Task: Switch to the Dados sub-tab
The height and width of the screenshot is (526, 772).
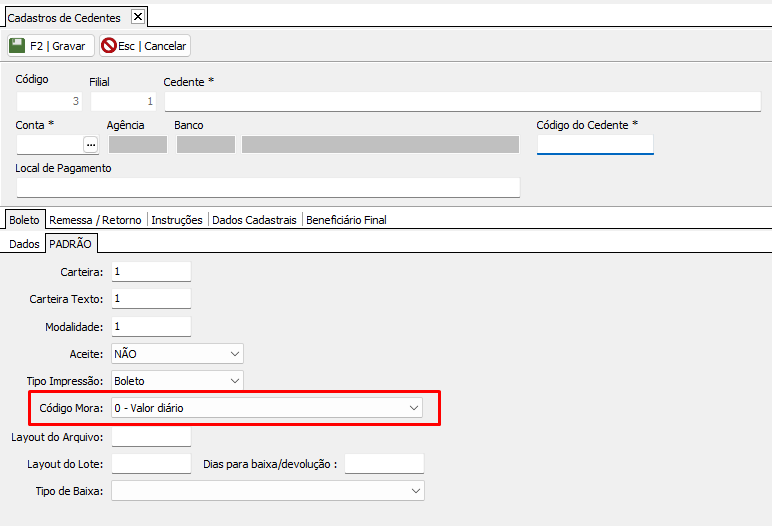Action: (24, 244)
